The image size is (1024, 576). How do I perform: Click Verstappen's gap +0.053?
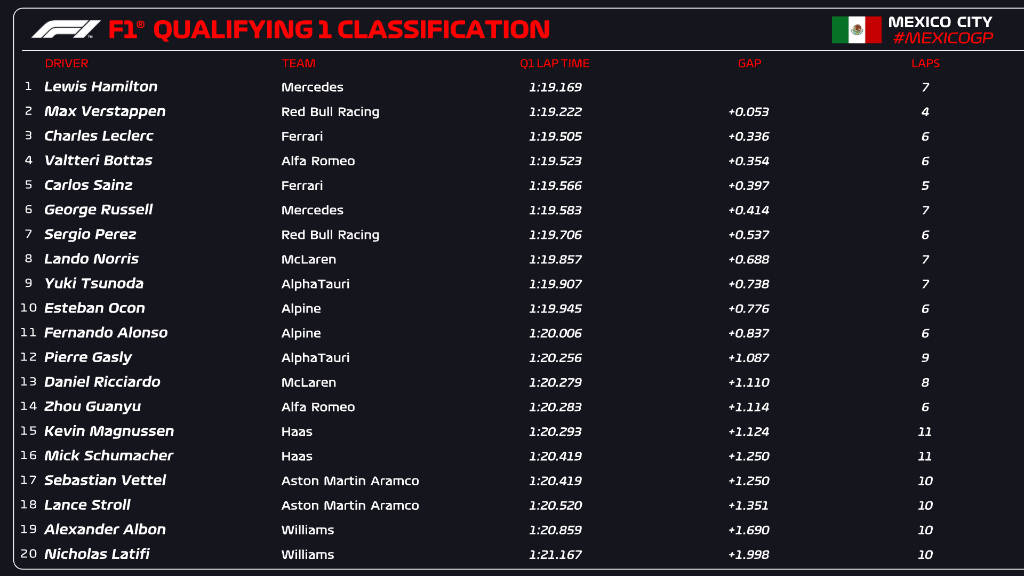click(748, 112)
